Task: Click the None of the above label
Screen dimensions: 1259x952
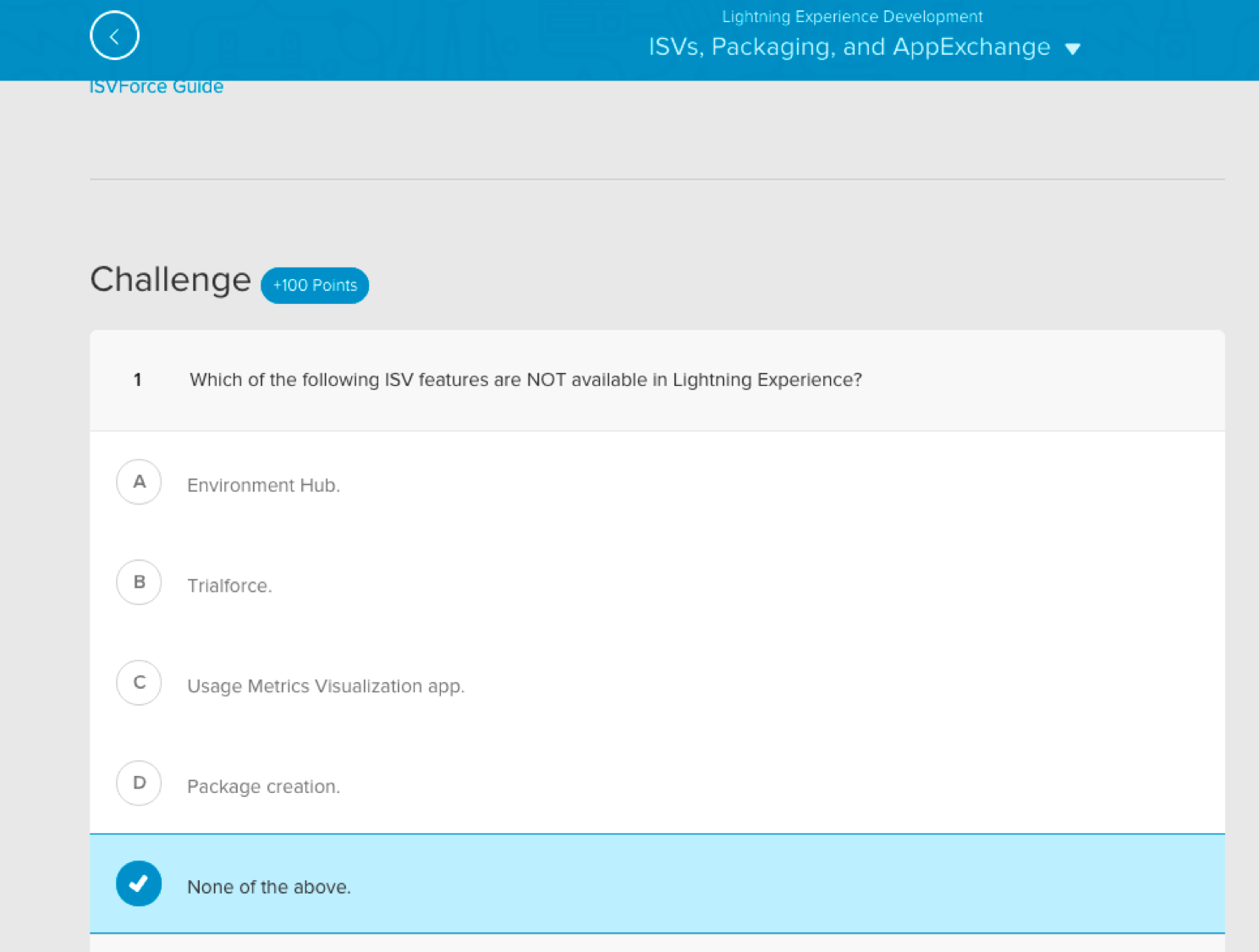Action: 268,887
